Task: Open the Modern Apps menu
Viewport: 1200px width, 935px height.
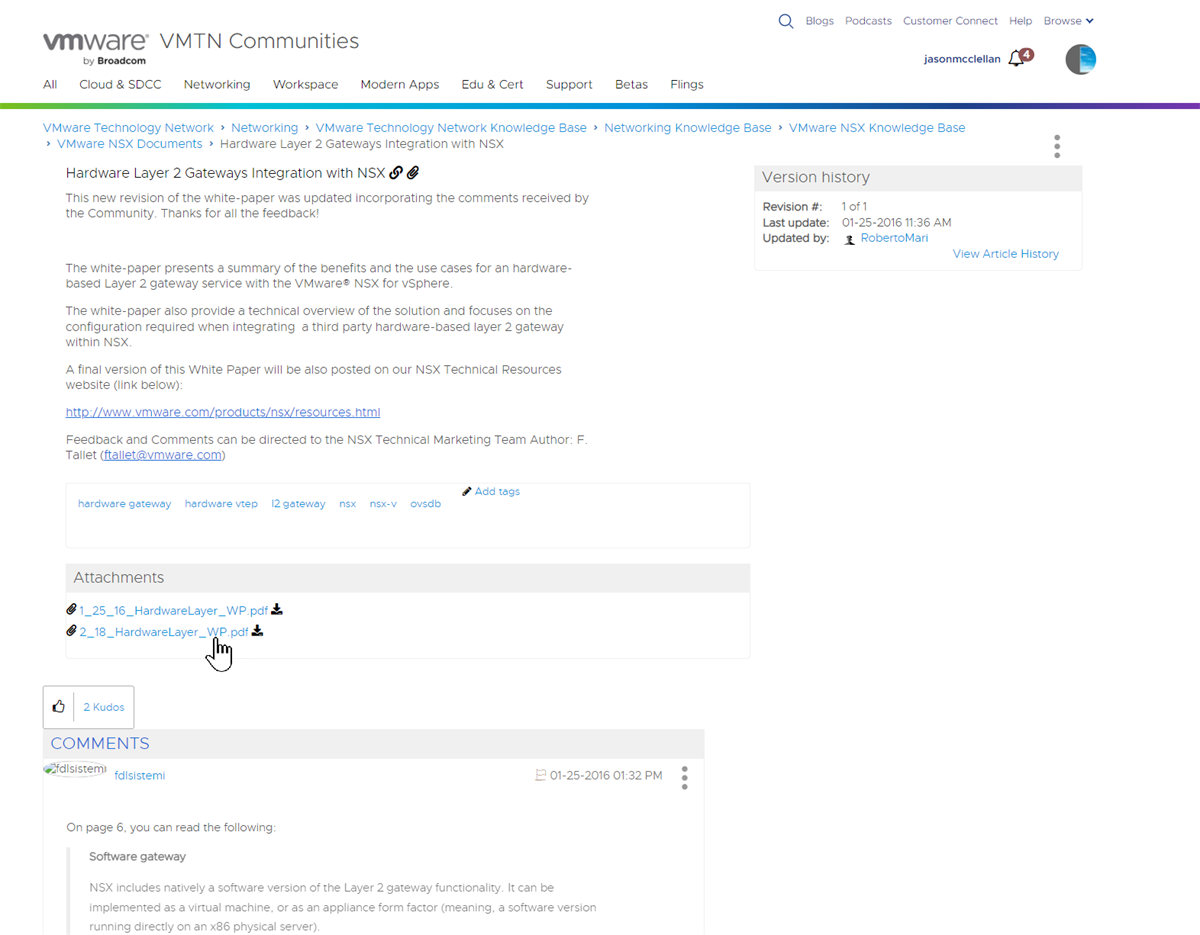Action: tap(400, 85)
